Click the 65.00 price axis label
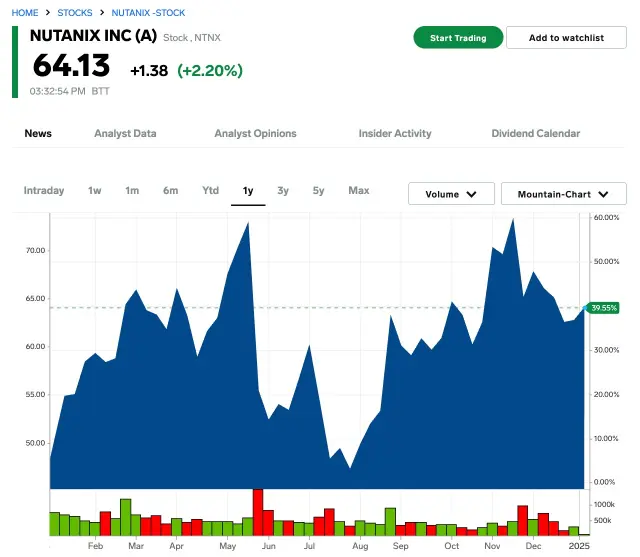This screenshot has height=557, width=640. tap(36, 299)
